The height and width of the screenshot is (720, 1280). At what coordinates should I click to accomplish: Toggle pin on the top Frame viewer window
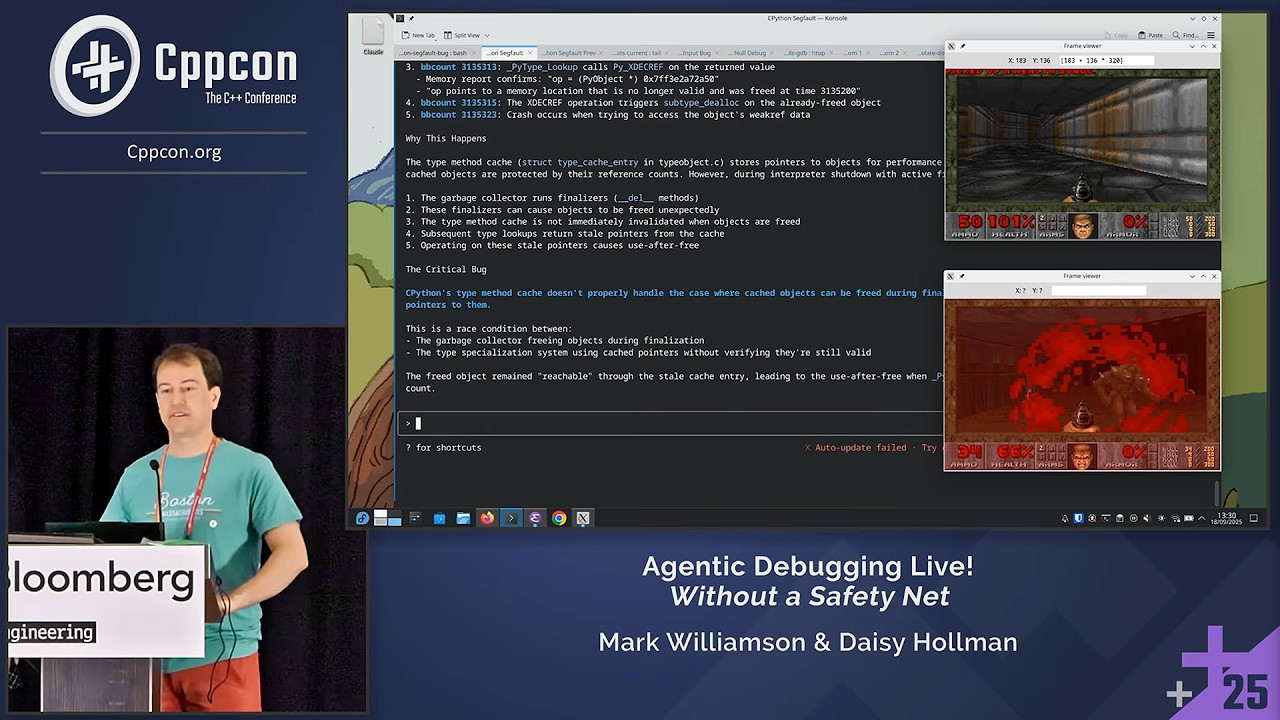(x=962, y=46)
